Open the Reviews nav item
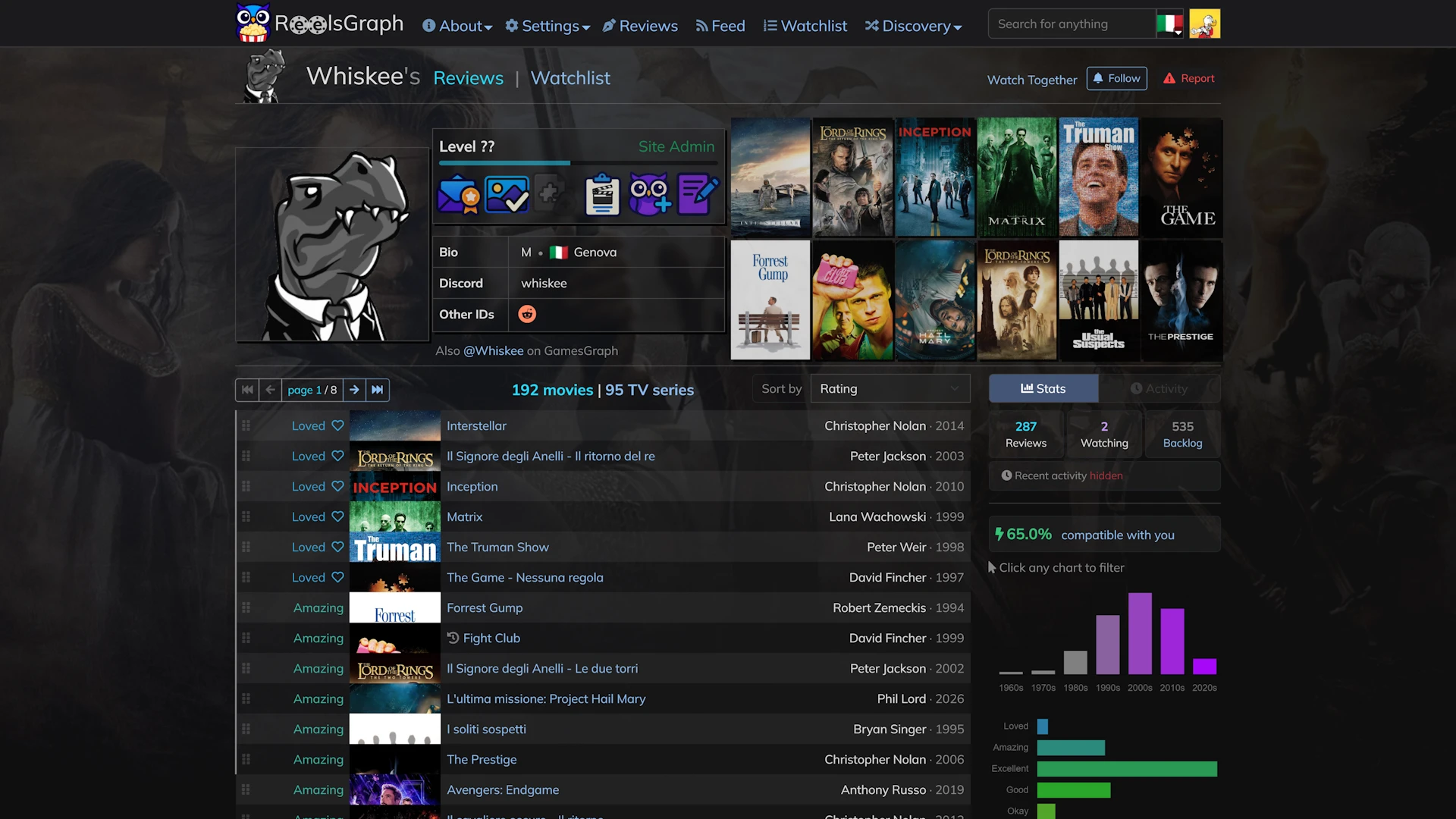 (640, 26)
